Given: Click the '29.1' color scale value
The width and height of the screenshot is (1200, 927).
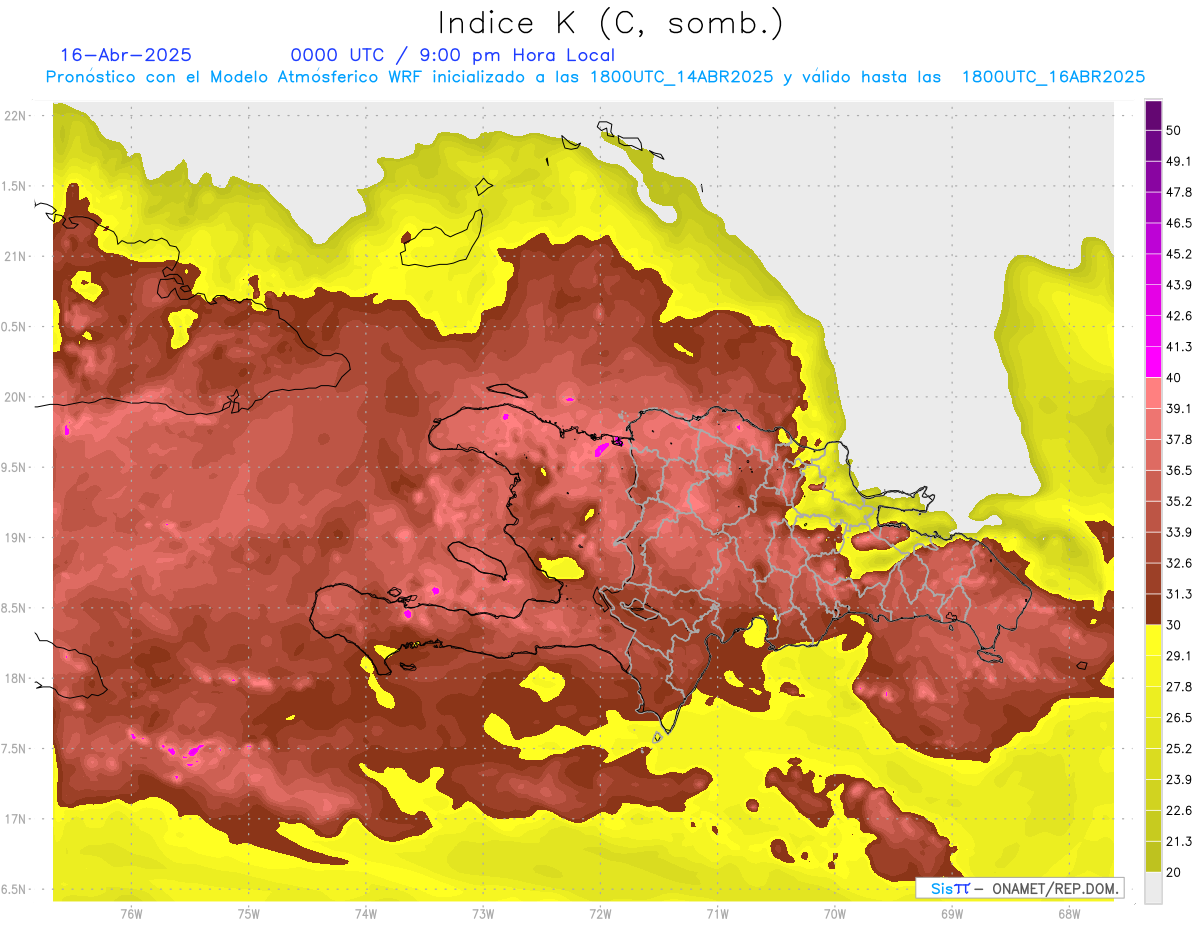Looking at the screenshot, I should coord(1179,656).
